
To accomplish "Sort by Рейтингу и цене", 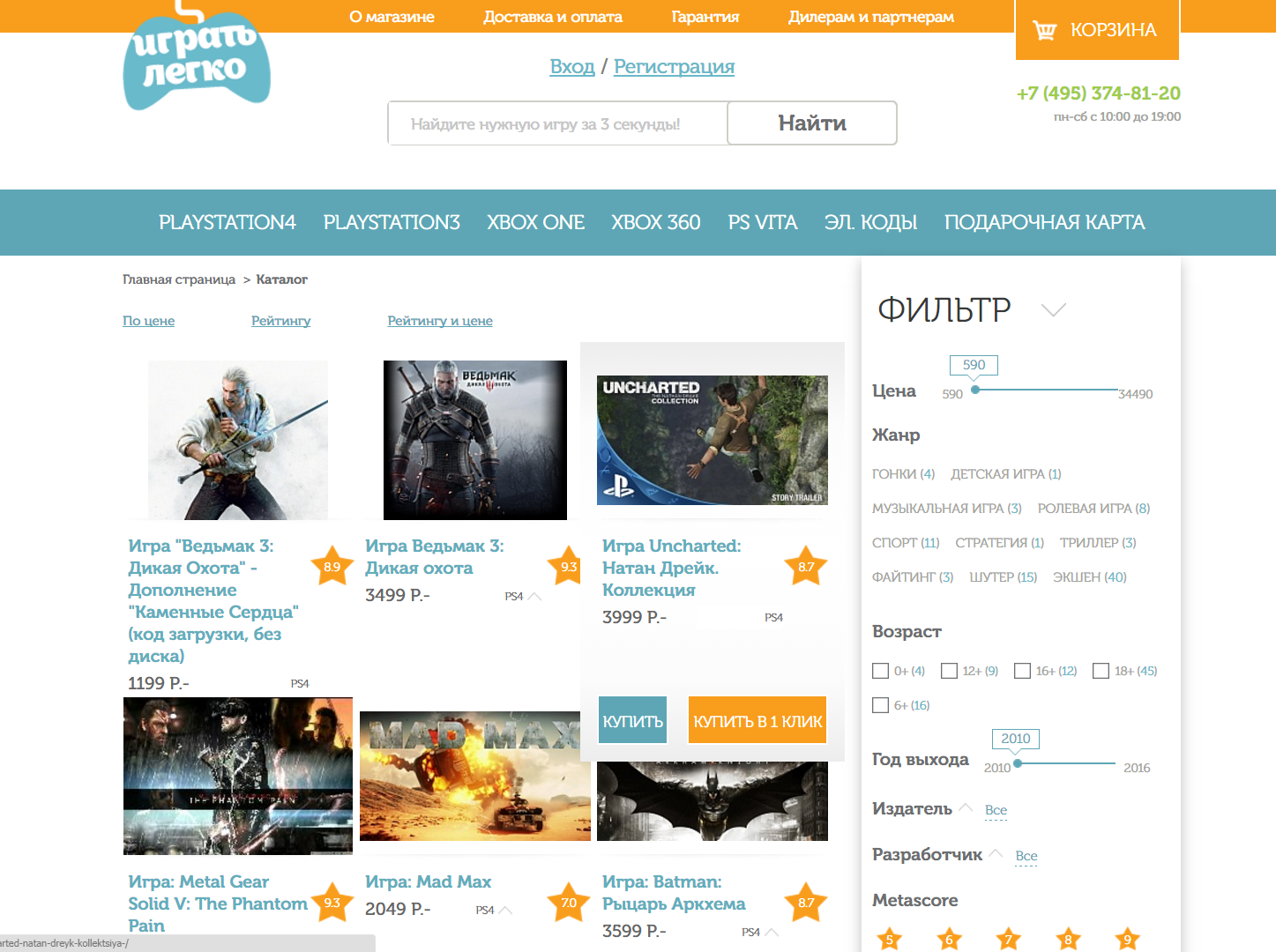I will tap(440, 321).
